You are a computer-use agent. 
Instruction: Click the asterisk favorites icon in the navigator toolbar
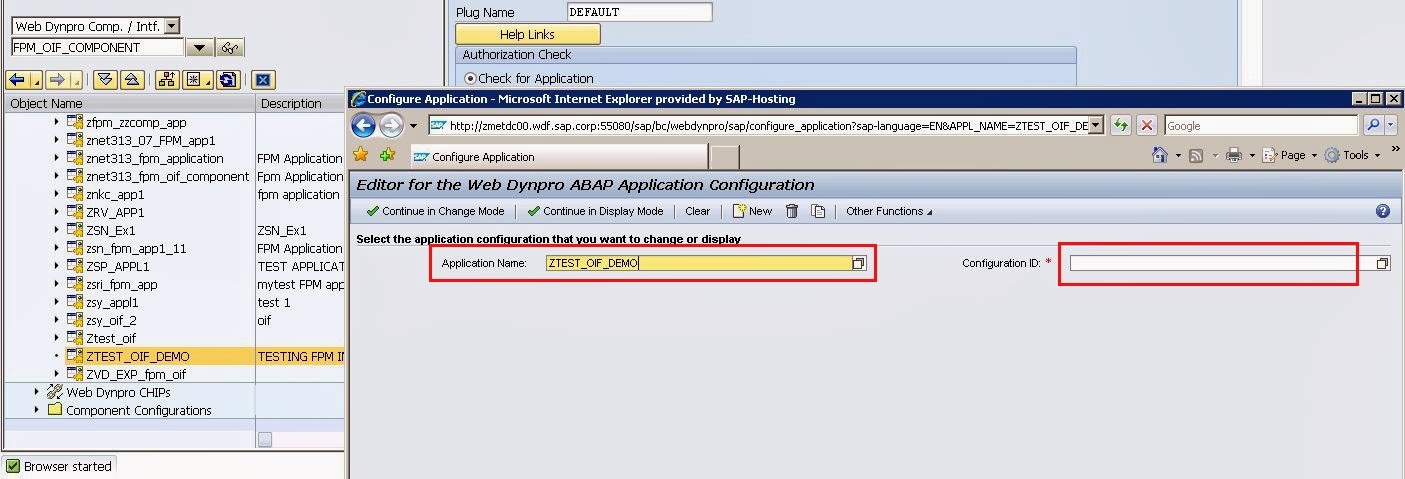[x=194, y=80]
